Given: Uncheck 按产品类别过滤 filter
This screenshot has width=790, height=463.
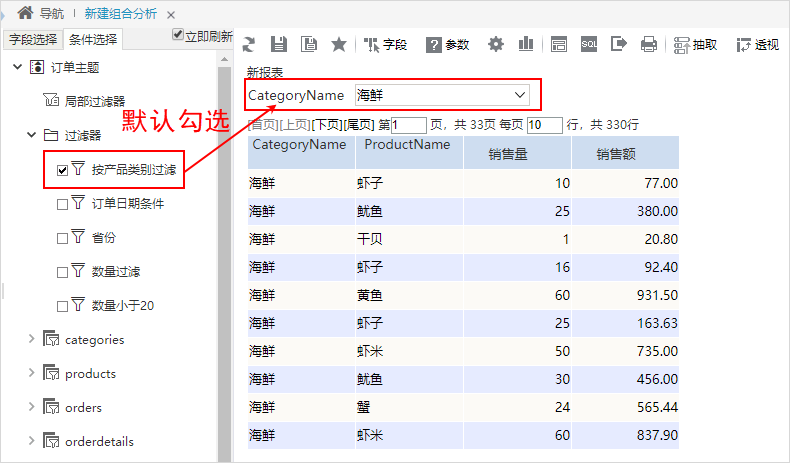Looking at the screenshot, I should [x=62, y=170].
